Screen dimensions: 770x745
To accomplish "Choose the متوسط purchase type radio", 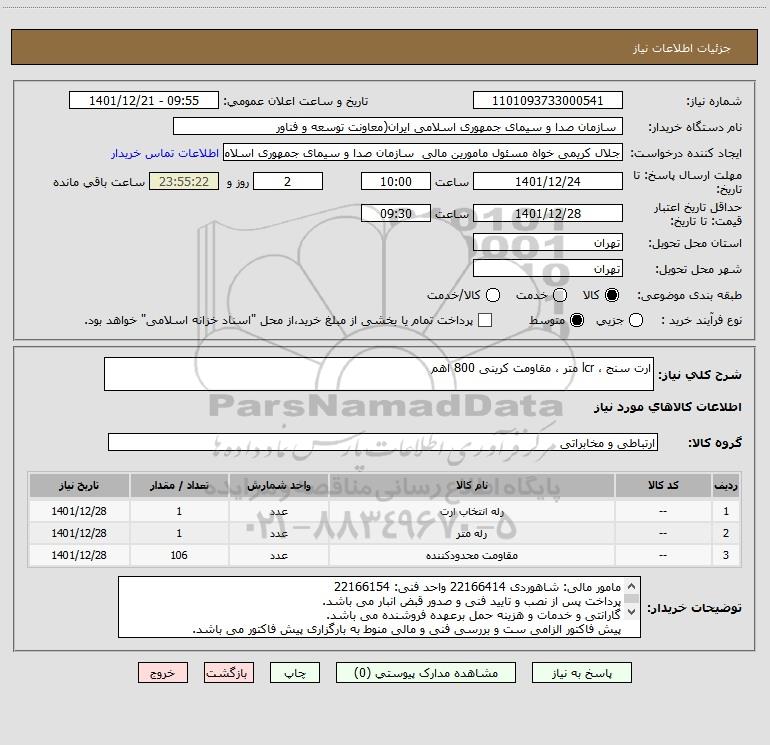I will pos(577,320).
